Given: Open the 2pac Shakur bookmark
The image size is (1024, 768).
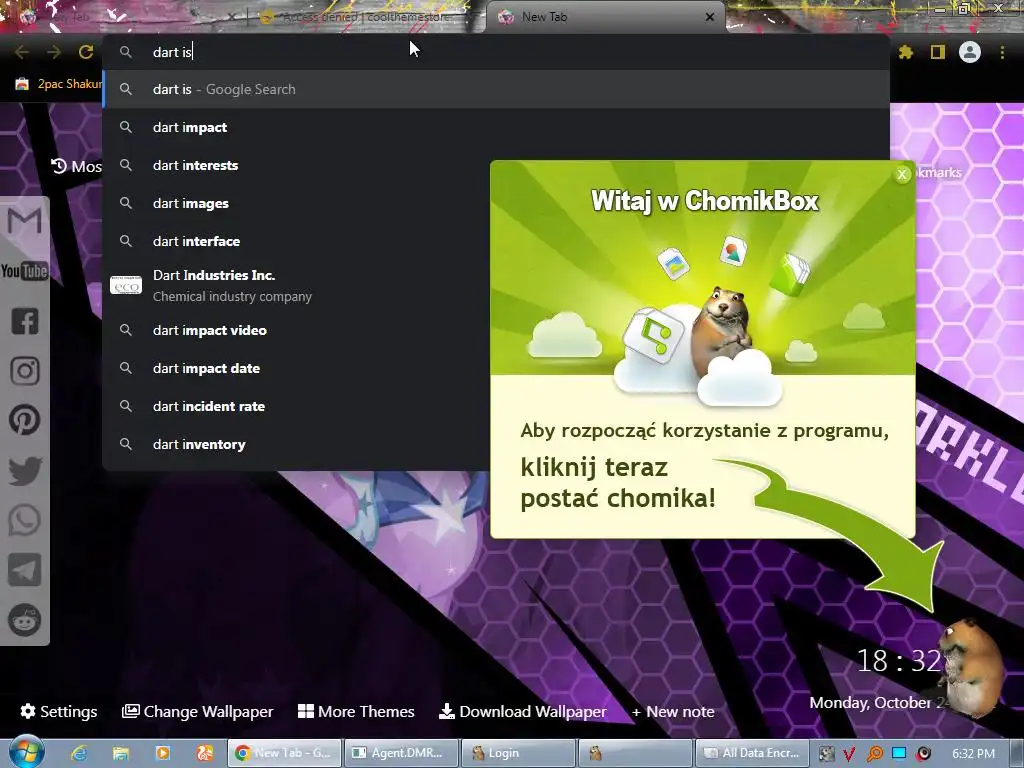Looking at the screenshot, I should (x=59, y=84).
